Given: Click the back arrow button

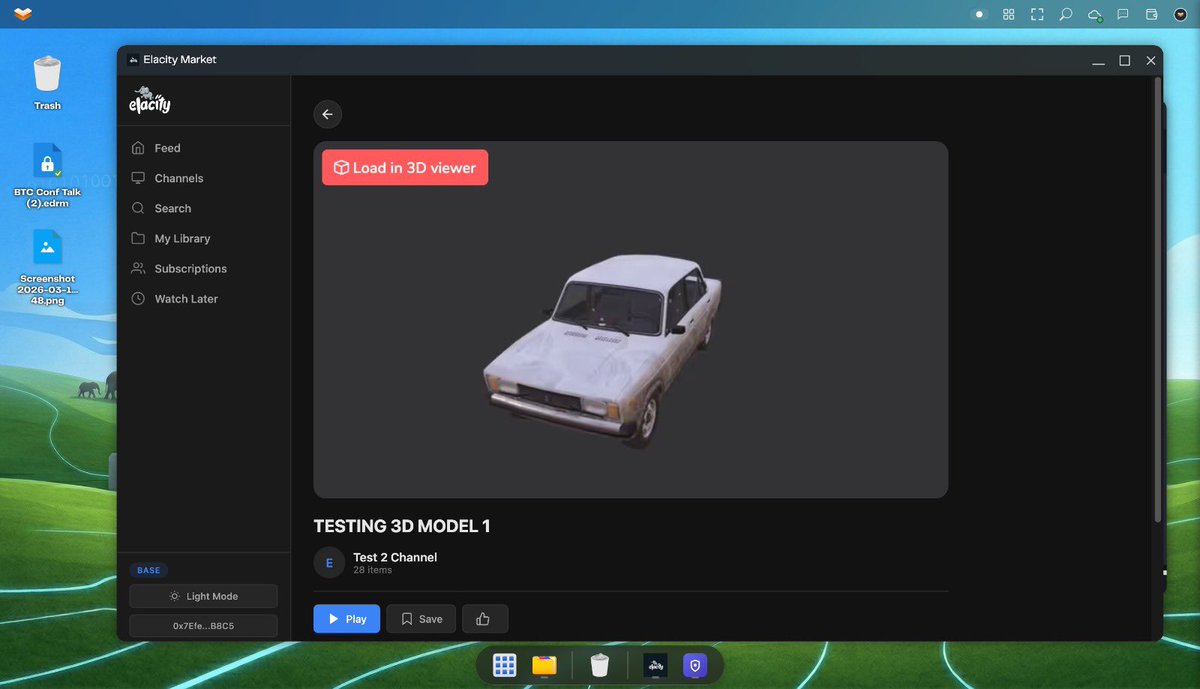Looking at the screenshot, I should 327,114.
